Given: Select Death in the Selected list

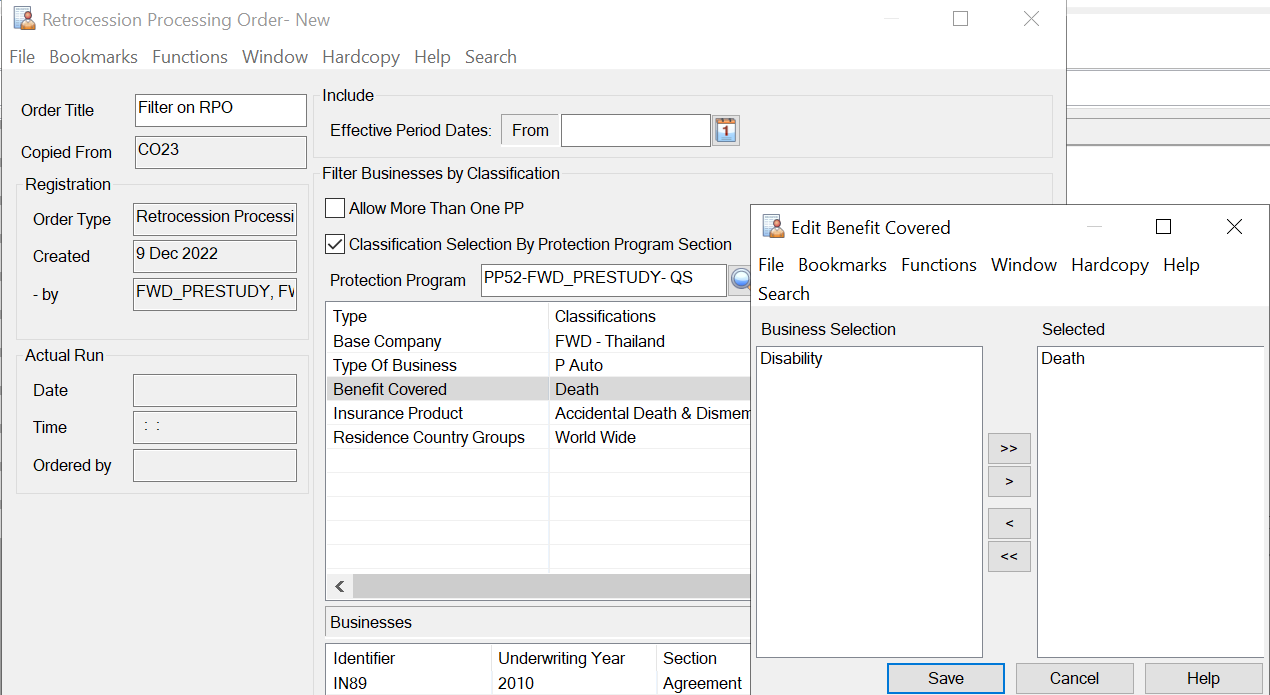Looking at the screenshot, I should pyautogui.click(x=1062, y=359).
